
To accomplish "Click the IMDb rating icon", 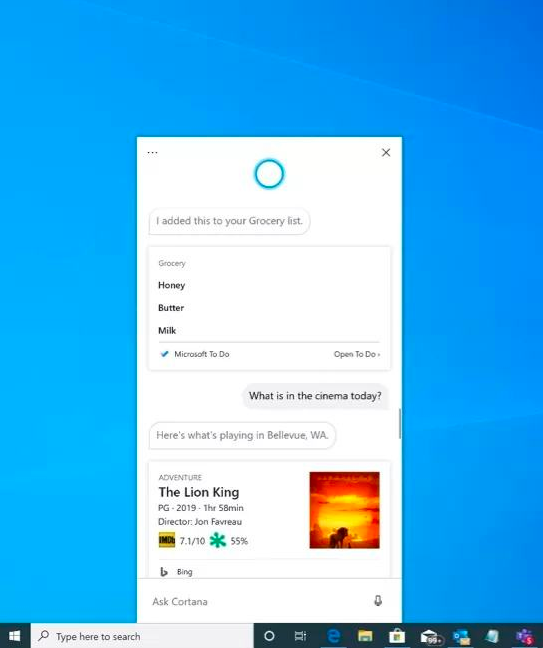I will tap(167, 540).
